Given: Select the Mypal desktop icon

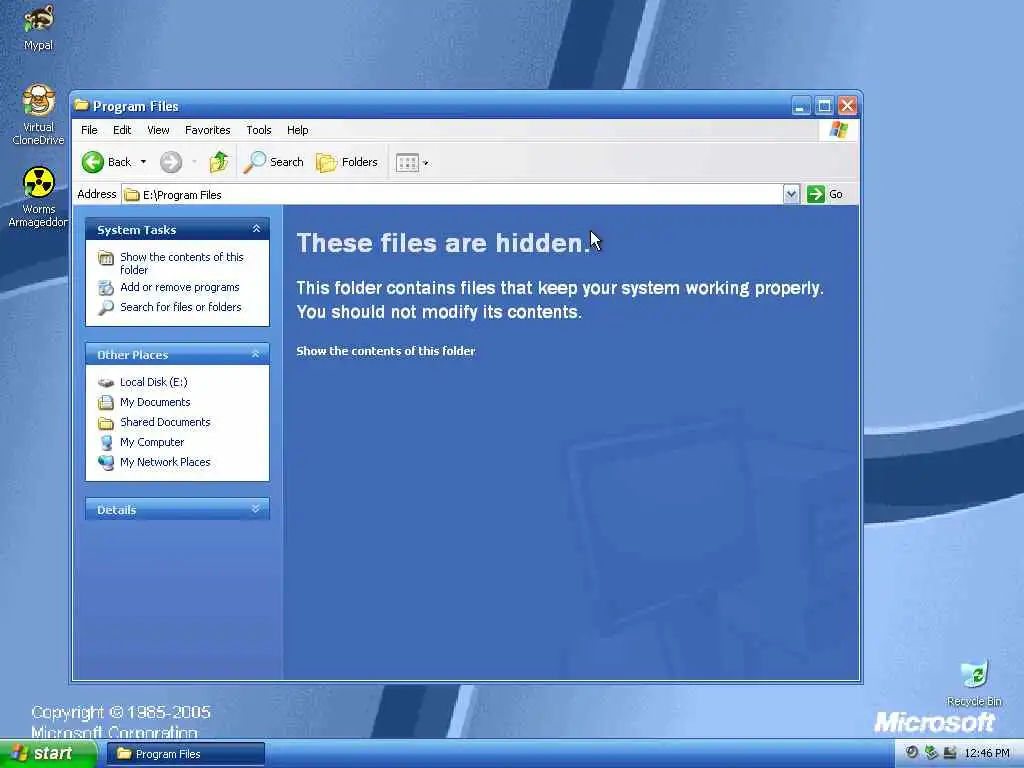Looking at the screenshot, I should click(38, 27).
